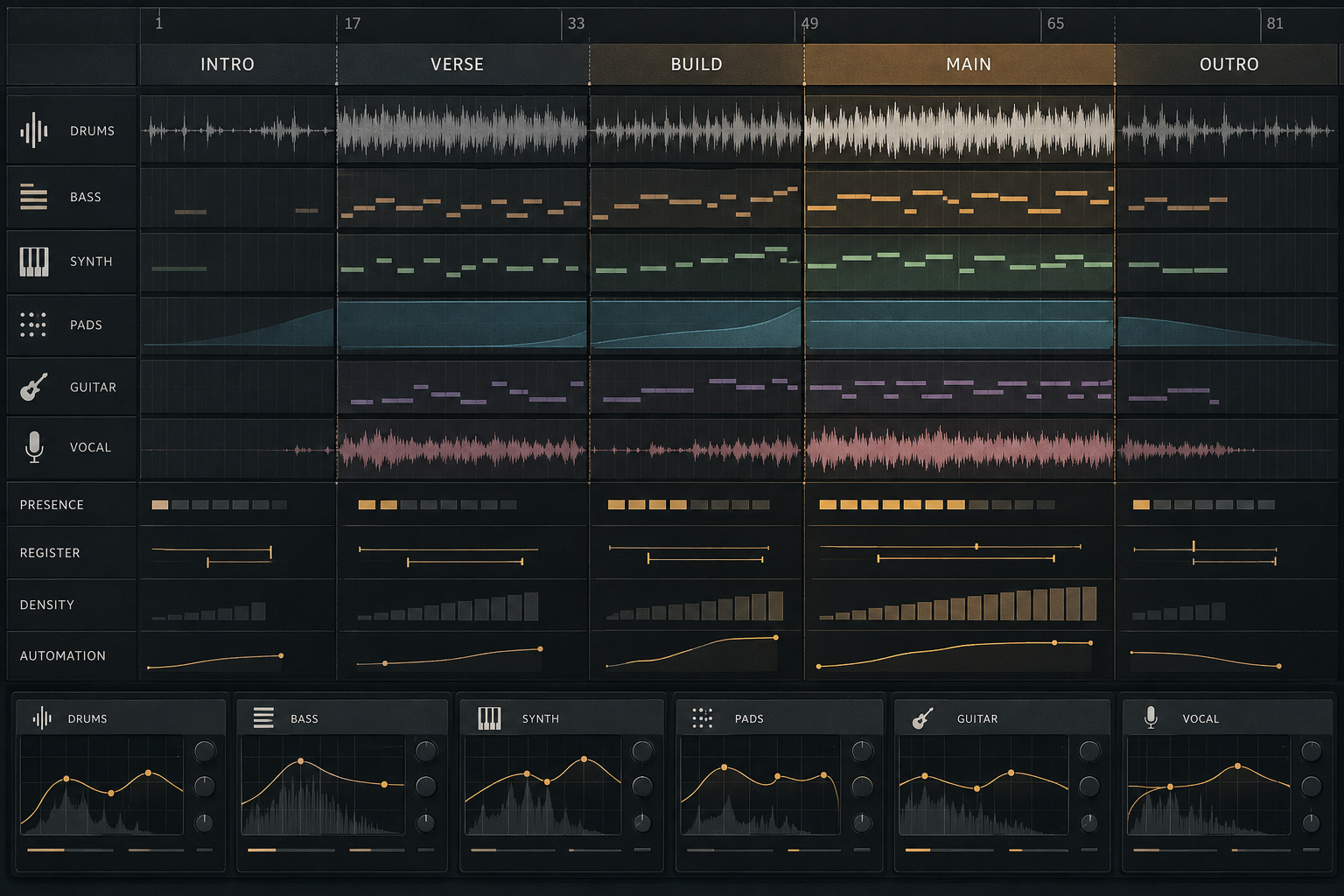Viewport: 1344px width, 896px height.
Task: Jump to bar 33 on the ruler
Action: pyautogui.click(x=576, y=24)
